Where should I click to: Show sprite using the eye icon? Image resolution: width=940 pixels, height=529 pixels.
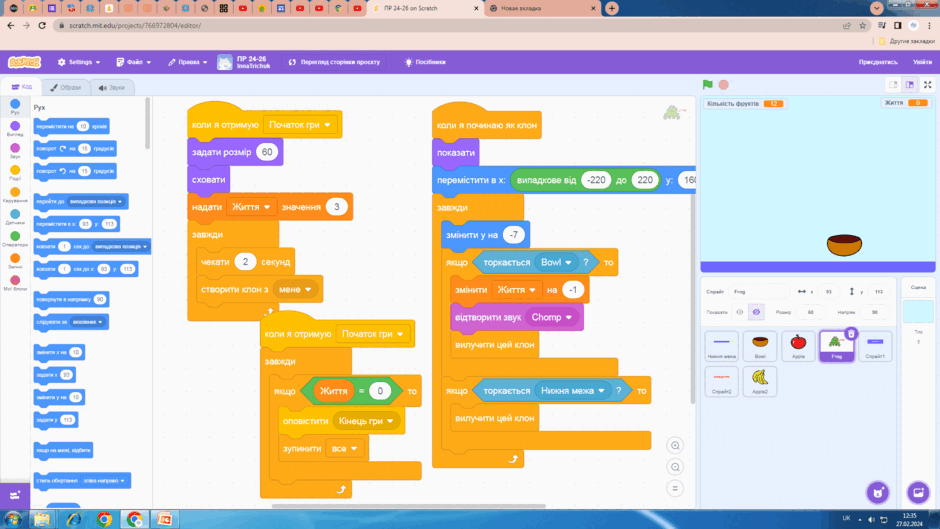tap(740, 312)
